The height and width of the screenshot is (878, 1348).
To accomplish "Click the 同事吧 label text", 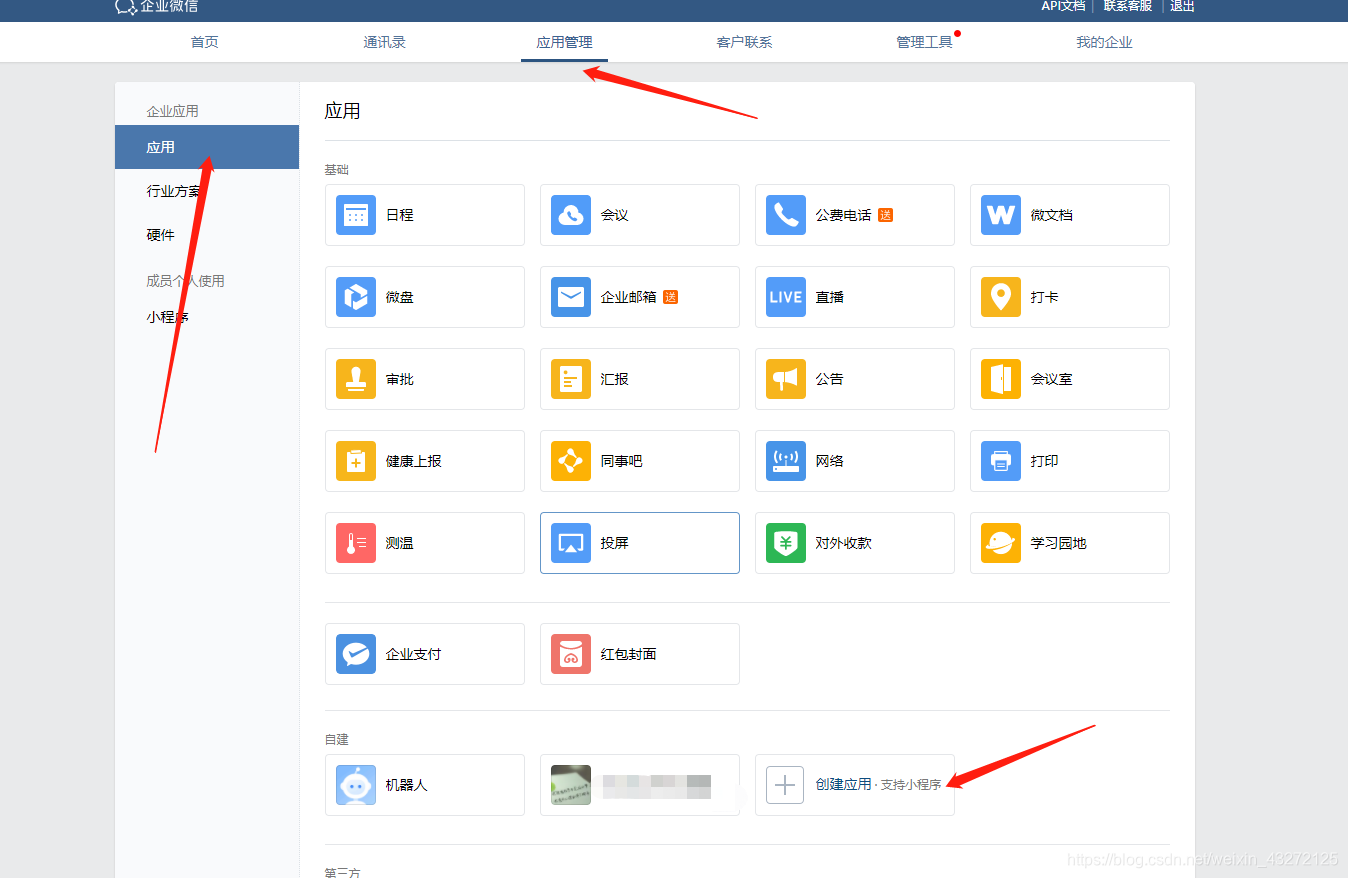I will 622,461.
